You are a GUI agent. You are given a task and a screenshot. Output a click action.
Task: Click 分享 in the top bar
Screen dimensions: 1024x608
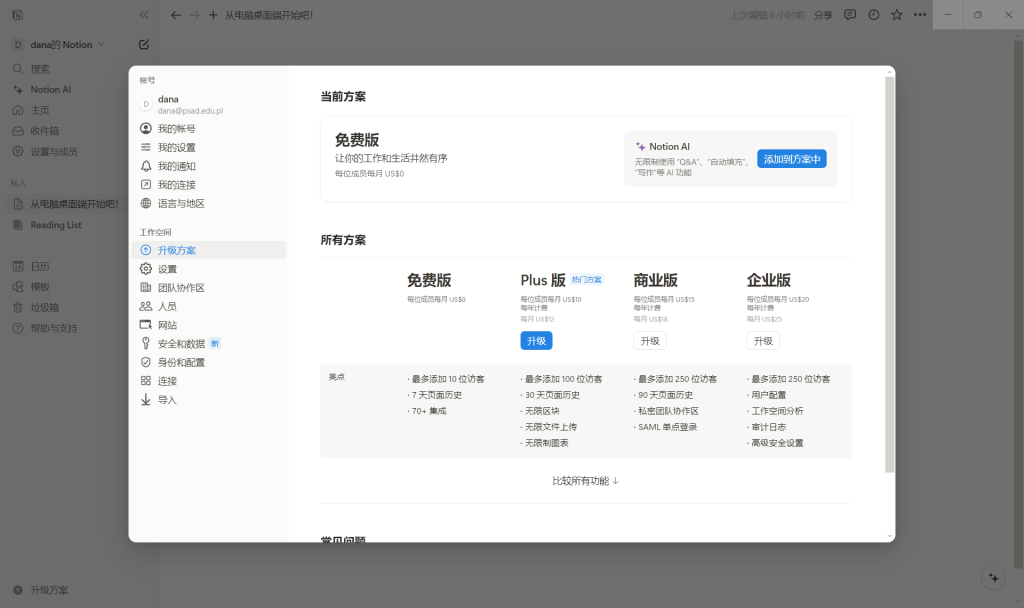click(x=823, y=15)
